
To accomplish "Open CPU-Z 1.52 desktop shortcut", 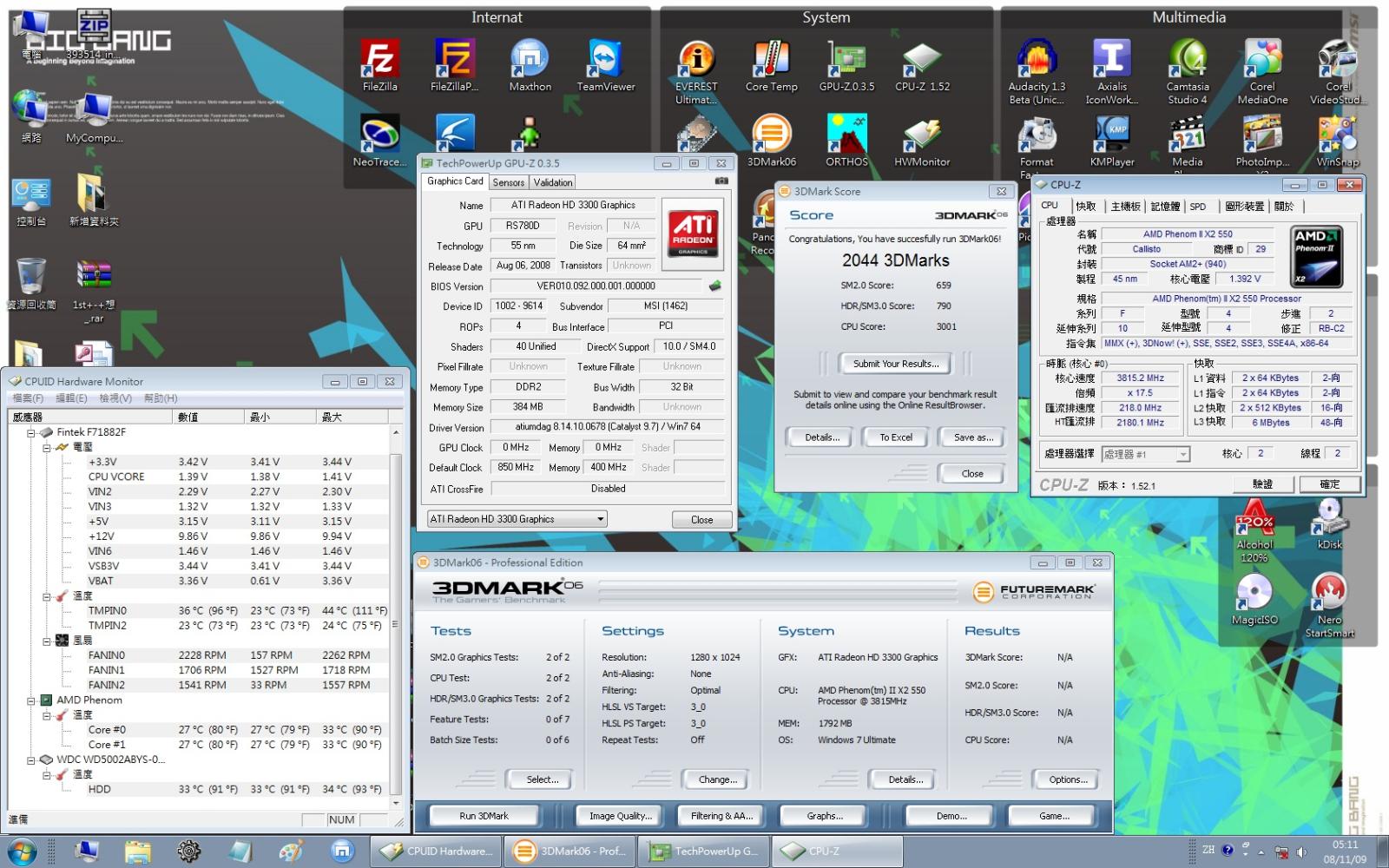I will tap(922, 66).
